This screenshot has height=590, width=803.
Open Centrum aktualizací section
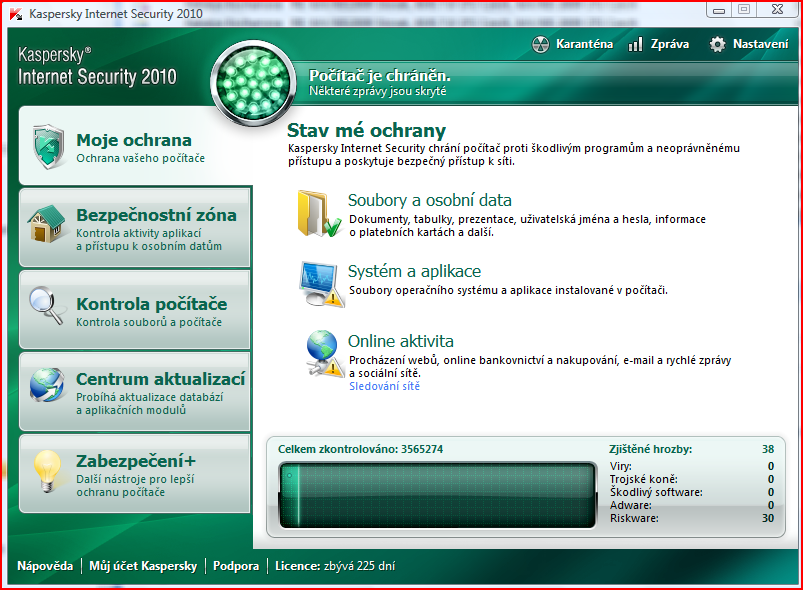135,391
